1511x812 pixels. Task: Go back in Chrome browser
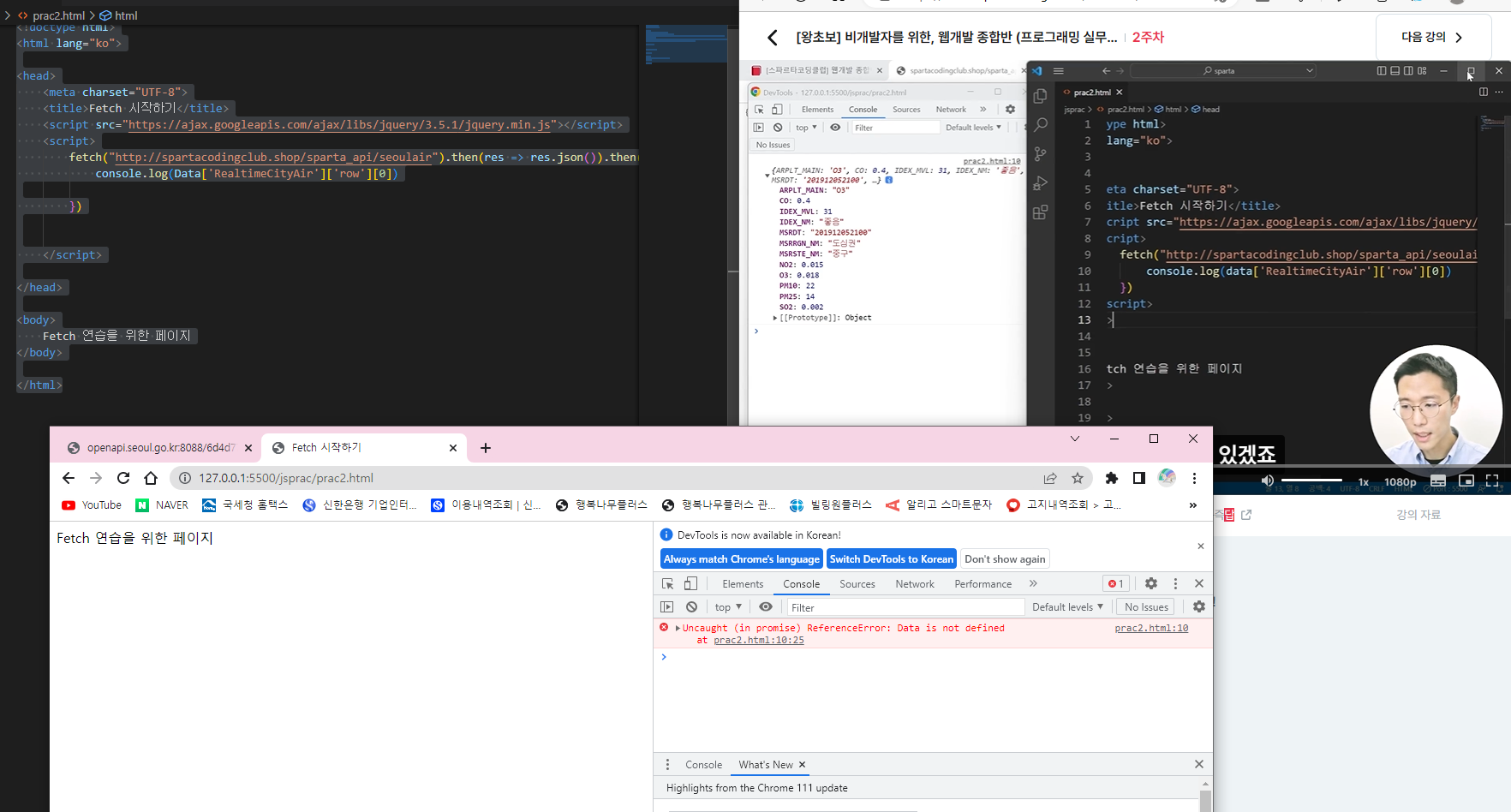[69, 478]
